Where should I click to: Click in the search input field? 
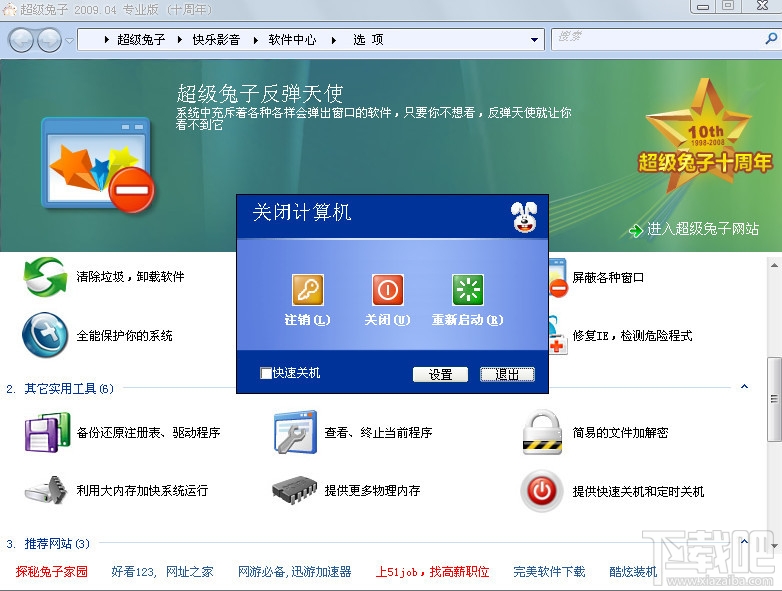(x=658, y=39)
